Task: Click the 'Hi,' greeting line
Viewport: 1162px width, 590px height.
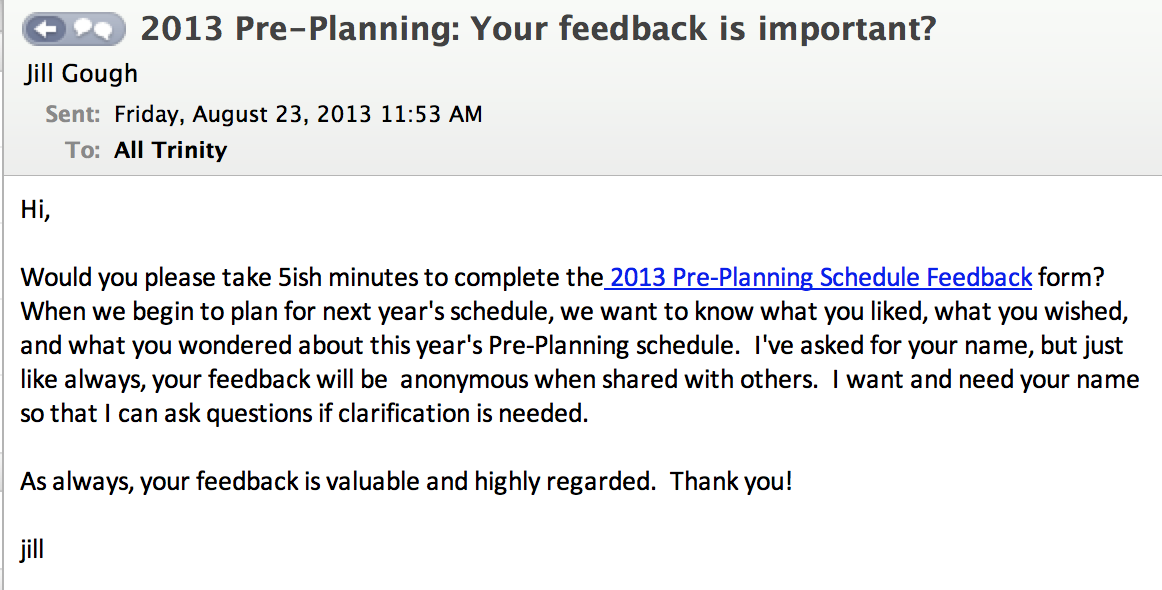Action: [x=35, y=210]
